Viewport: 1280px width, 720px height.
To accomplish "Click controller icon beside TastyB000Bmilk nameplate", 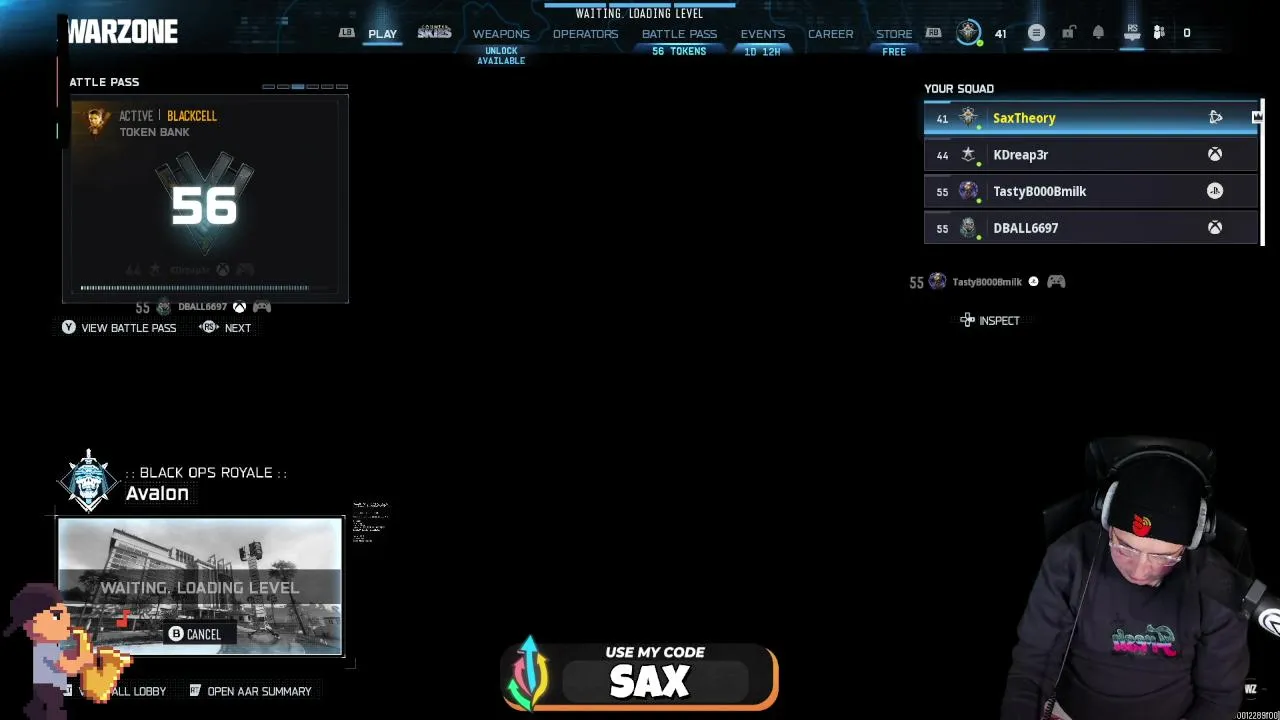I will 1056,282.
